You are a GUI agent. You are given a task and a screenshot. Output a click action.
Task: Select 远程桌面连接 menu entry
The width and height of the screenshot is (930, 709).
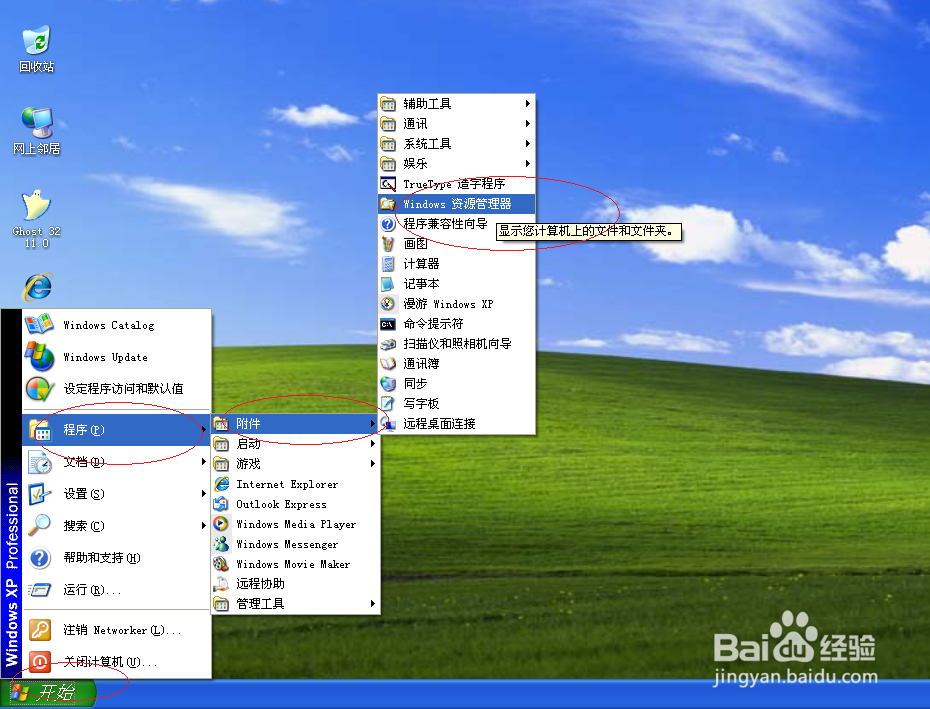(x=456, y=424)
